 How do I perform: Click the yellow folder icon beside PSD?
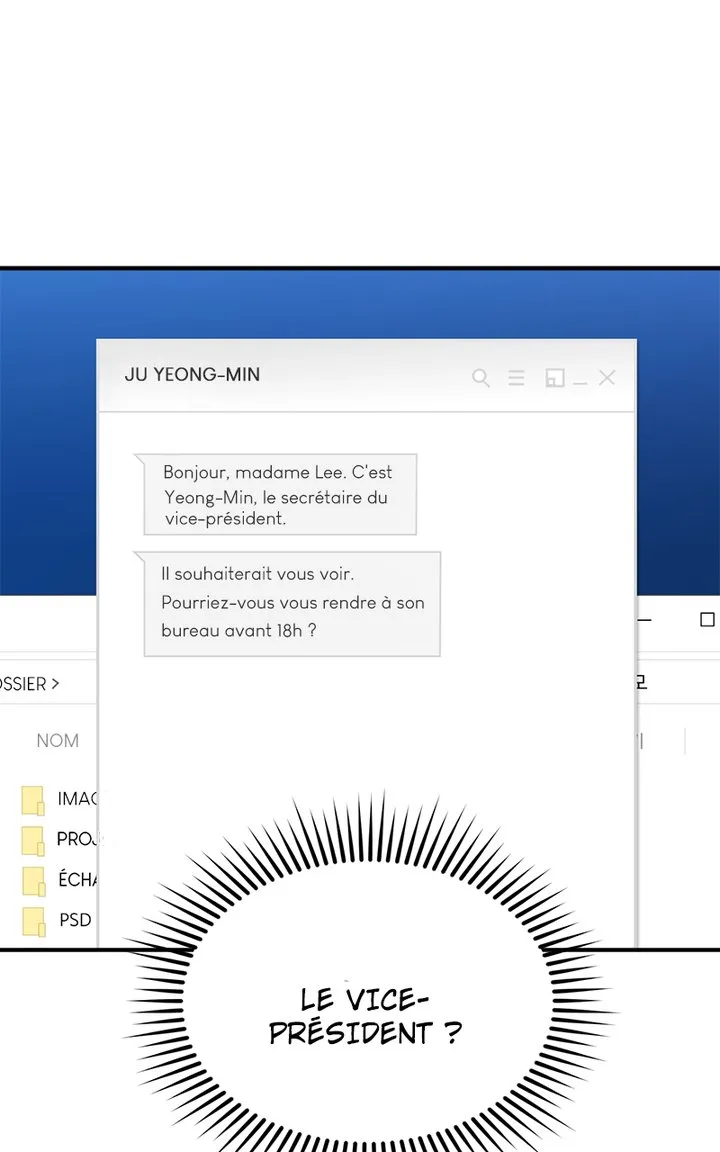33,920
